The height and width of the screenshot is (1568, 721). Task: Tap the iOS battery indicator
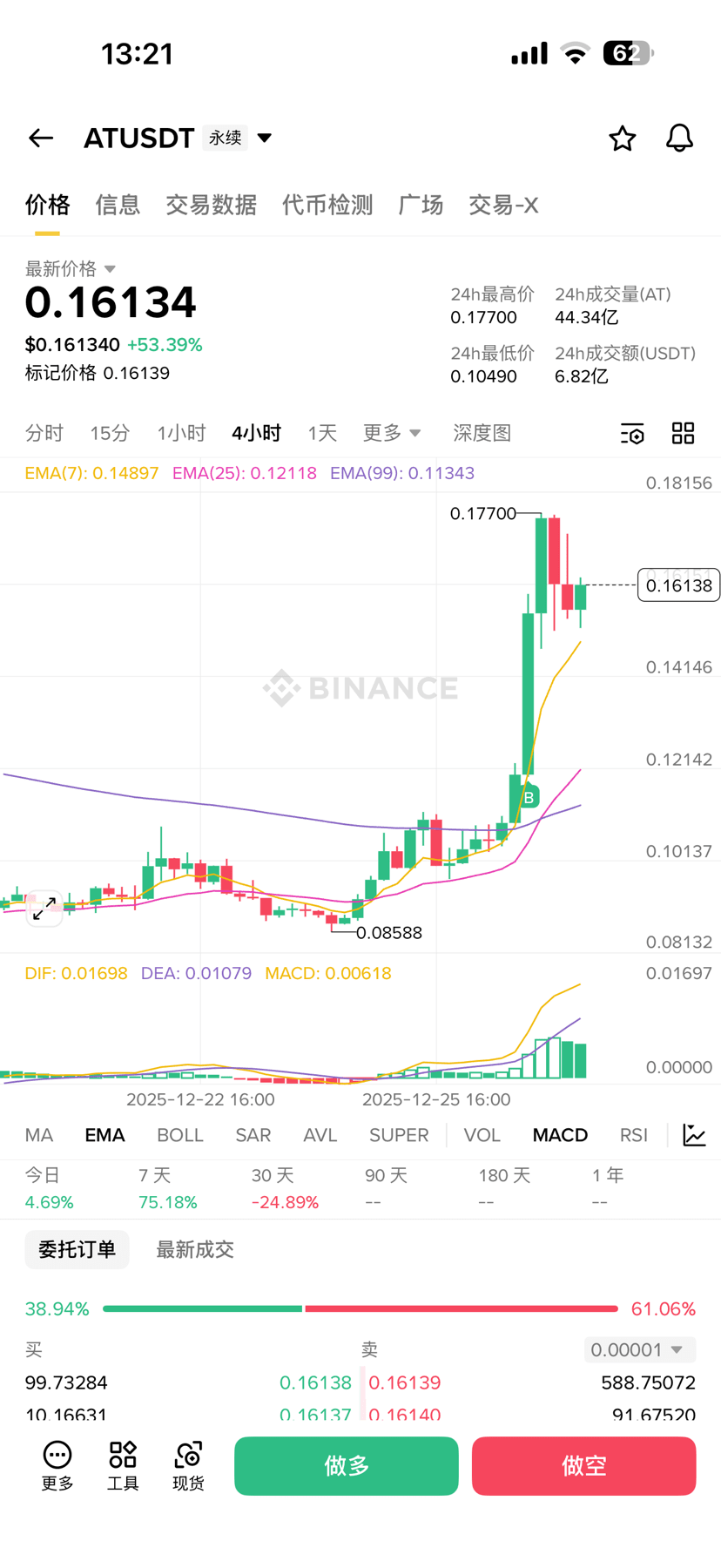pos(629,54)
